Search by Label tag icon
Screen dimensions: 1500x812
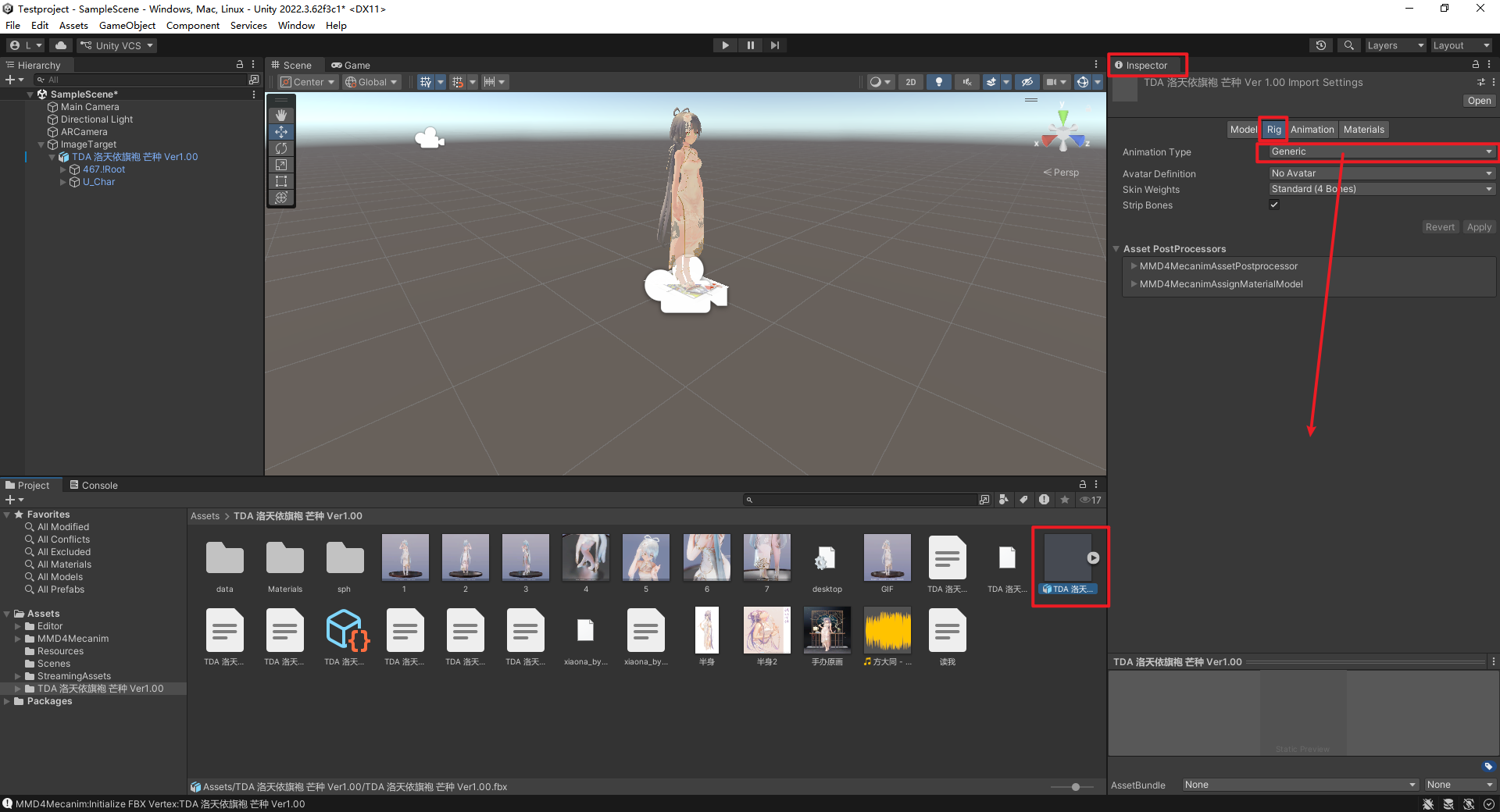coord(1023,500)
